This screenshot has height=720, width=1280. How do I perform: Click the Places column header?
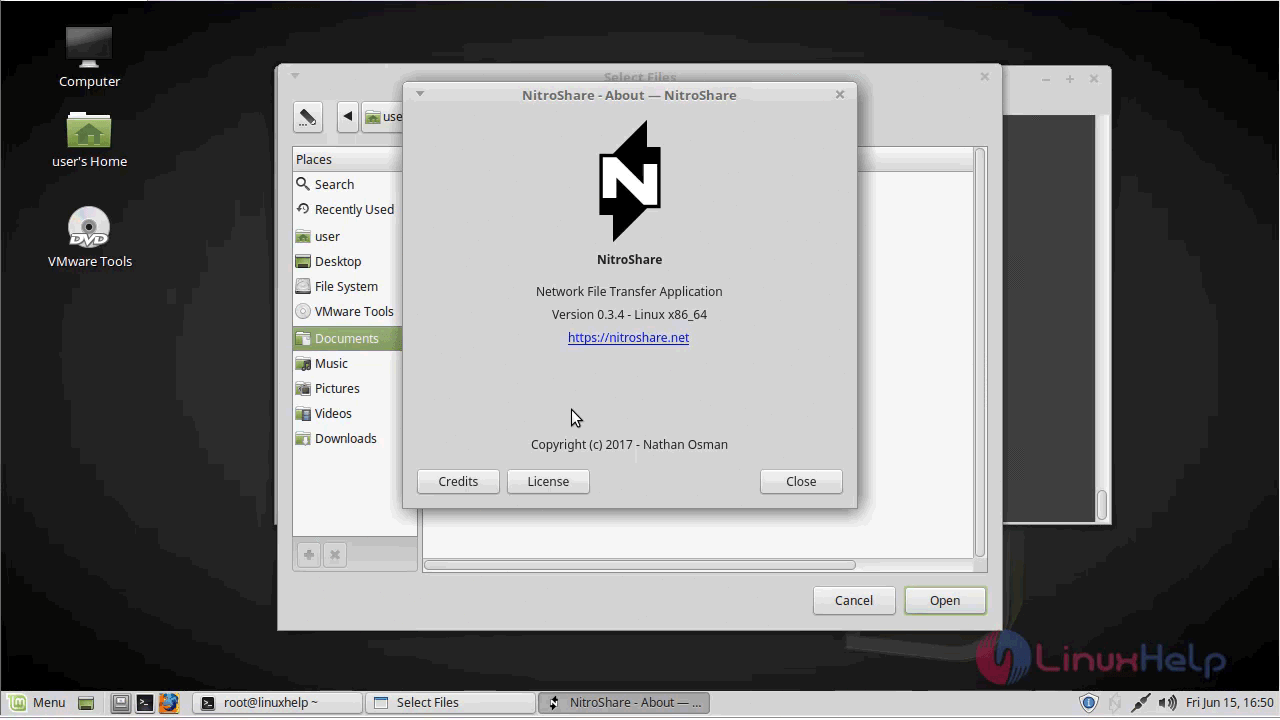pos(347,159)
